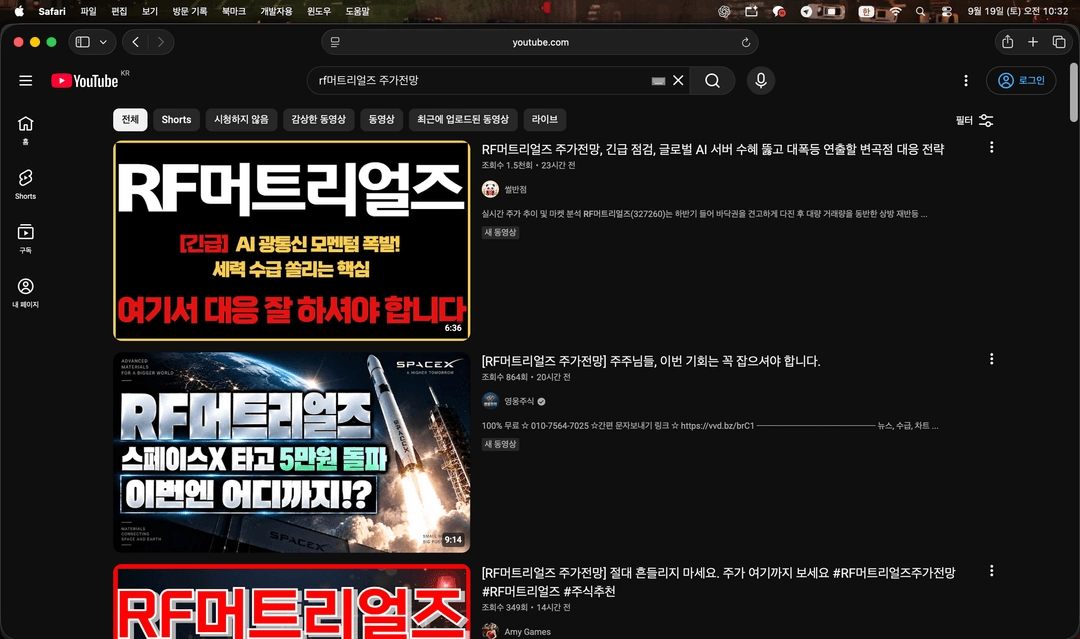The height and width of the screenshot is (639, 1080).
Task: Click the magnifier search button
Action: pyautogui.click(x=712, y=81)
